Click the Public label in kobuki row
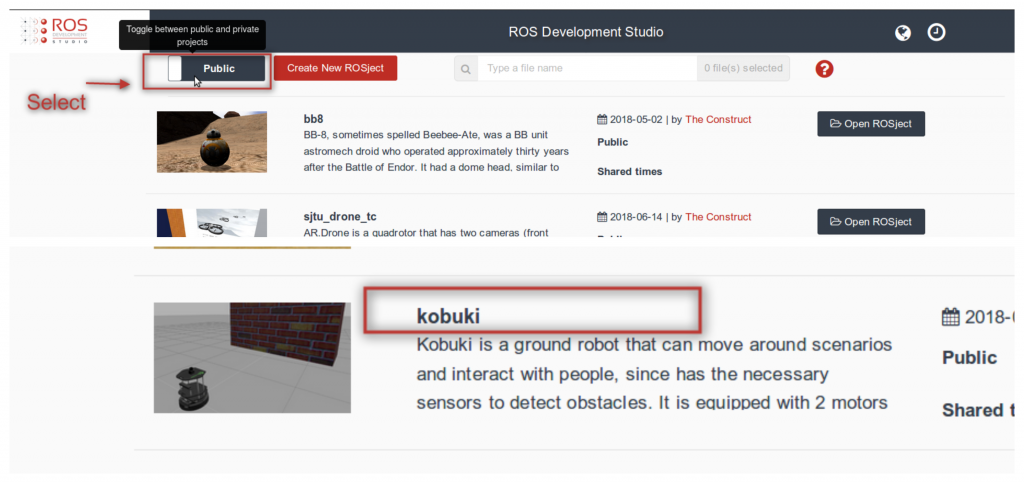This screenshot has height=483, width=1024. 969,358
